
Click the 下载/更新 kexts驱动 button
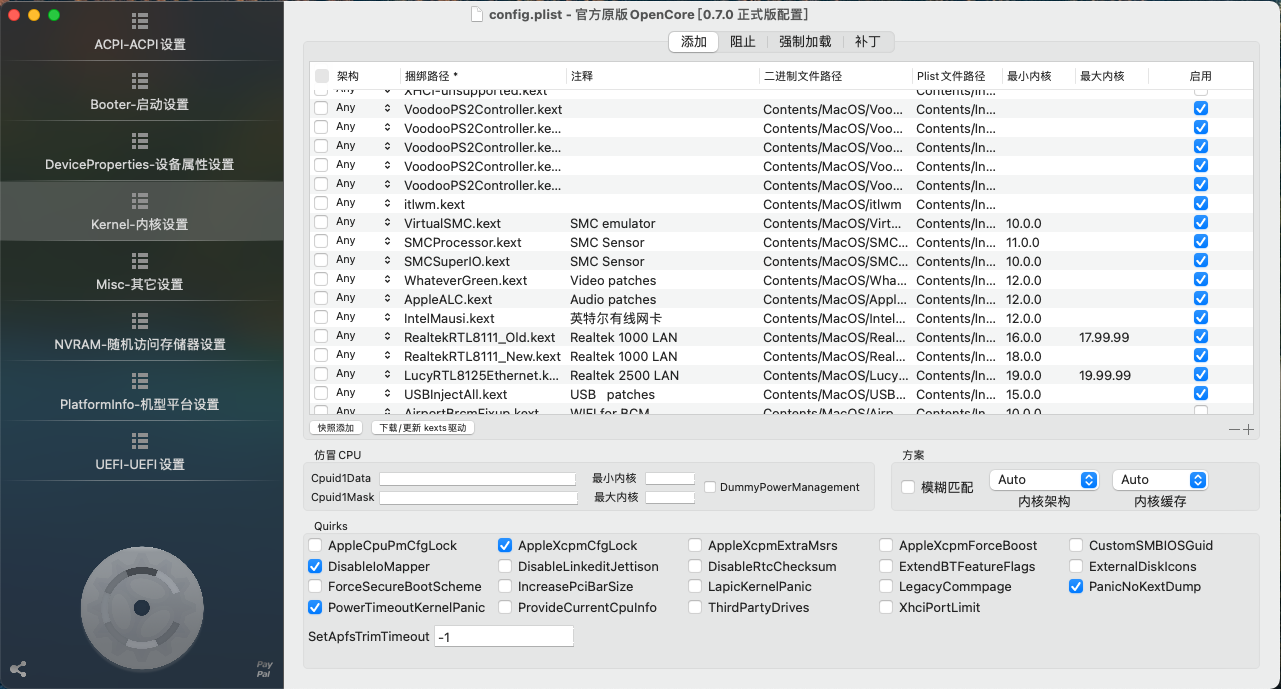pyautogui.click(x=422, y=428)
